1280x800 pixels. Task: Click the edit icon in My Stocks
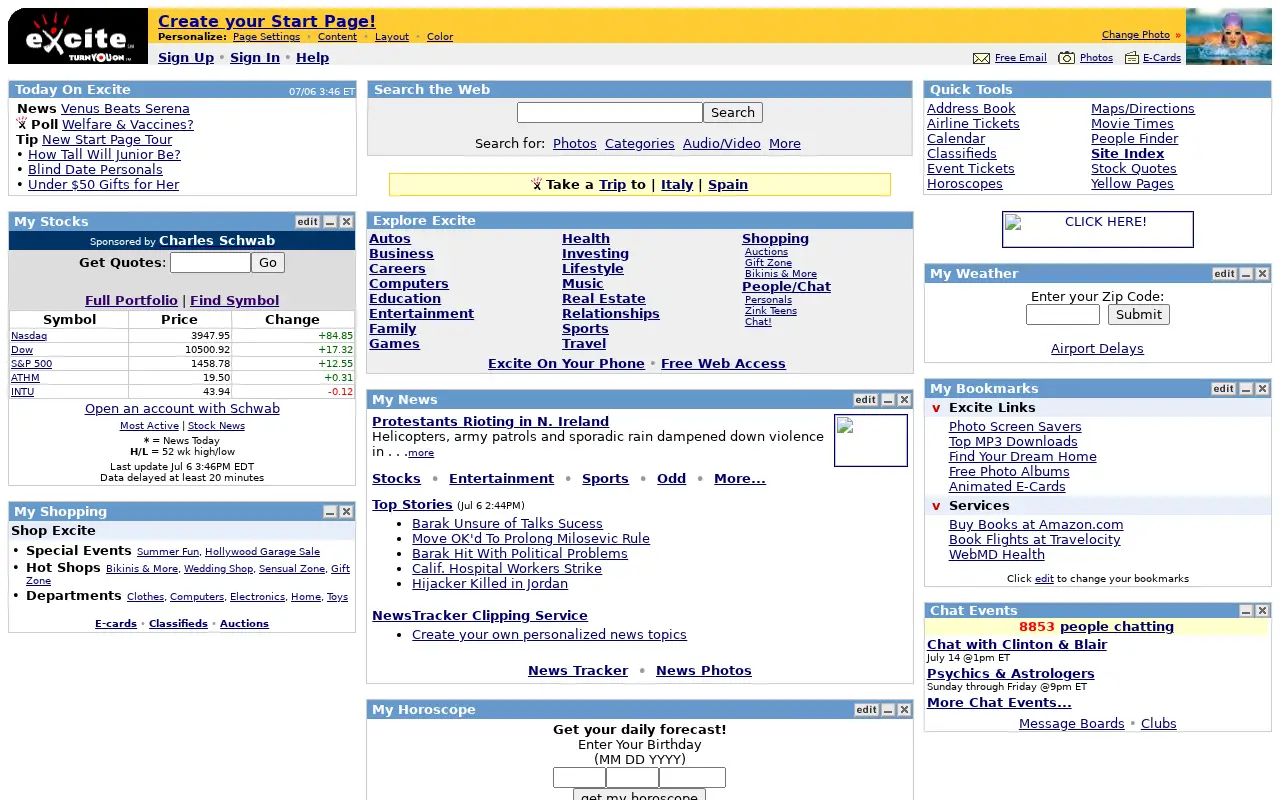click(307, 222)
